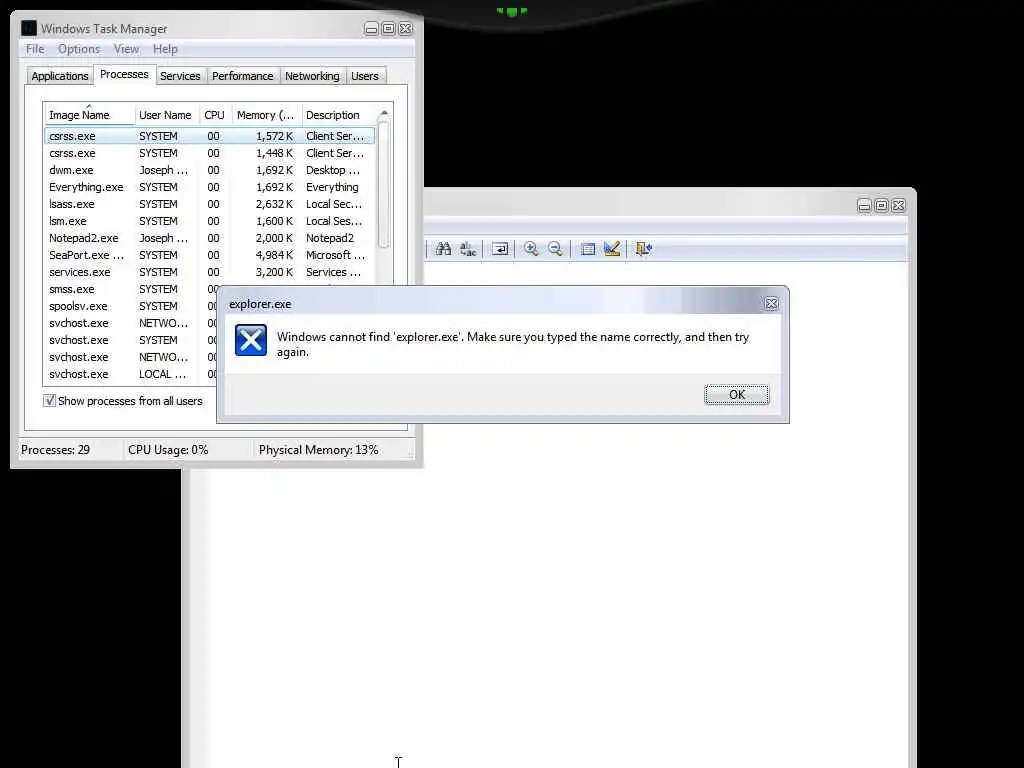The width and height of the screenshot is (1024, 768).
Task: Switch to the Users tab
Action: (364, 76)
